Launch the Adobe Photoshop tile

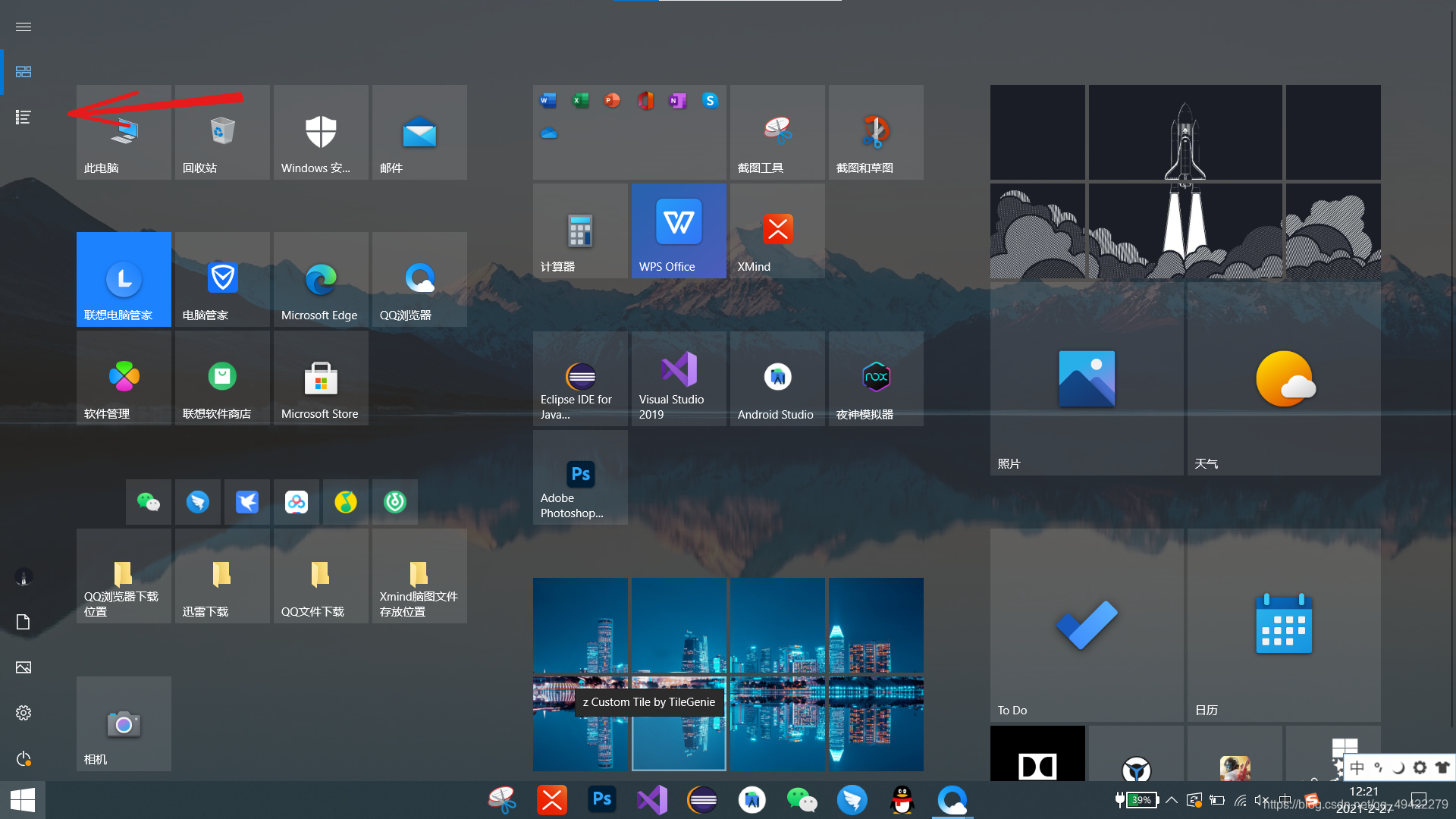[x=580, y=477]
